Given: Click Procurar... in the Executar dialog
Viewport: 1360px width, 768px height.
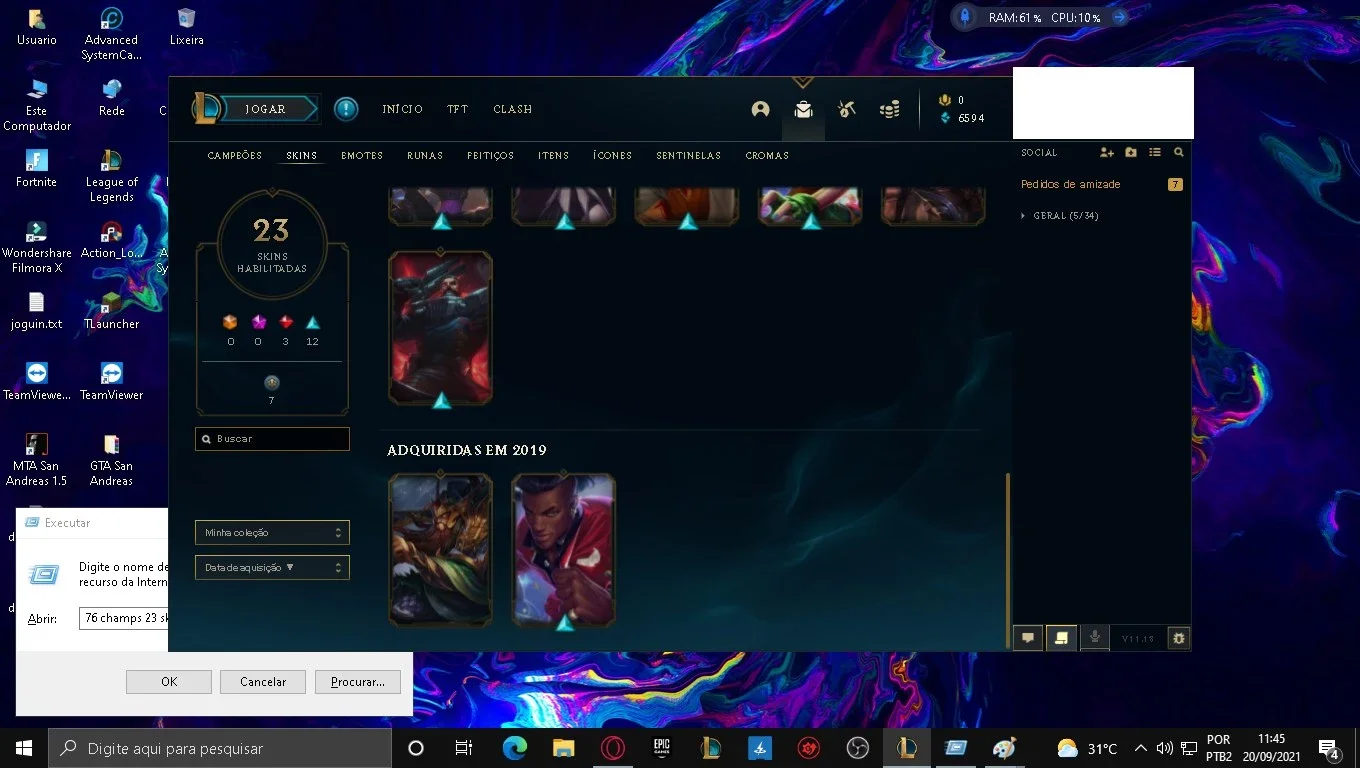Looking at the screenshot, I should click(x=358, y=682).
